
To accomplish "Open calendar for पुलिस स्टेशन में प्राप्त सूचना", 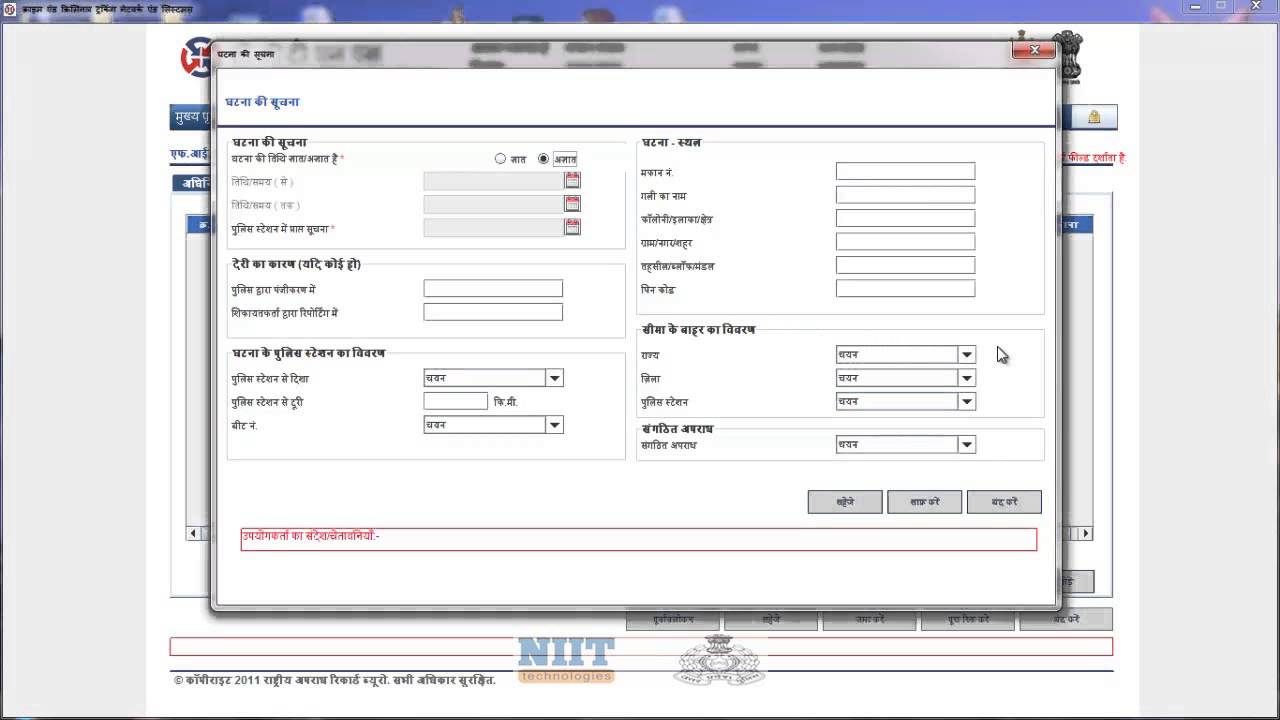I will [572, 228].
